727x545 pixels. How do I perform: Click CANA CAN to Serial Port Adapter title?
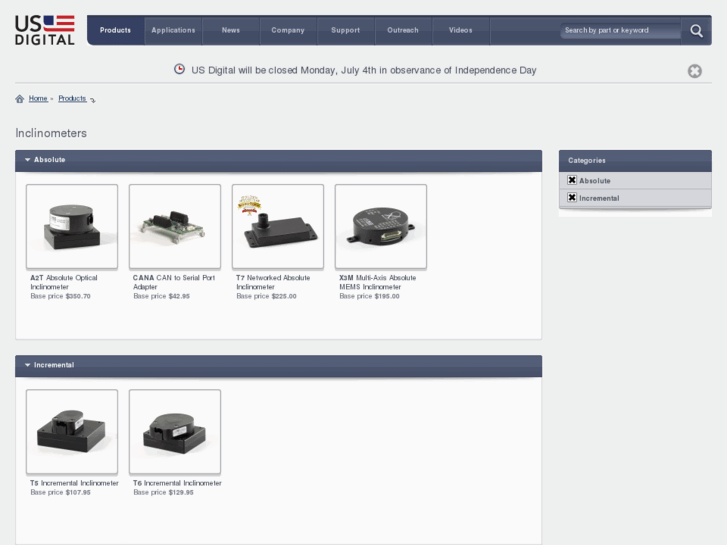pyautogui.click(x=174, y=282)
